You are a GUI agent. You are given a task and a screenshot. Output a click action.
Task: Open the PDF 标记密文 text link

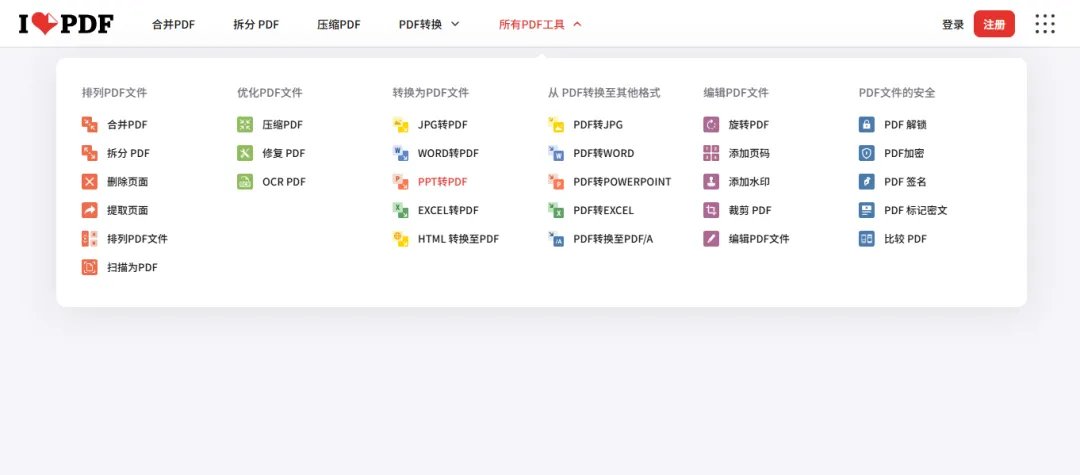tap(916, 210)
